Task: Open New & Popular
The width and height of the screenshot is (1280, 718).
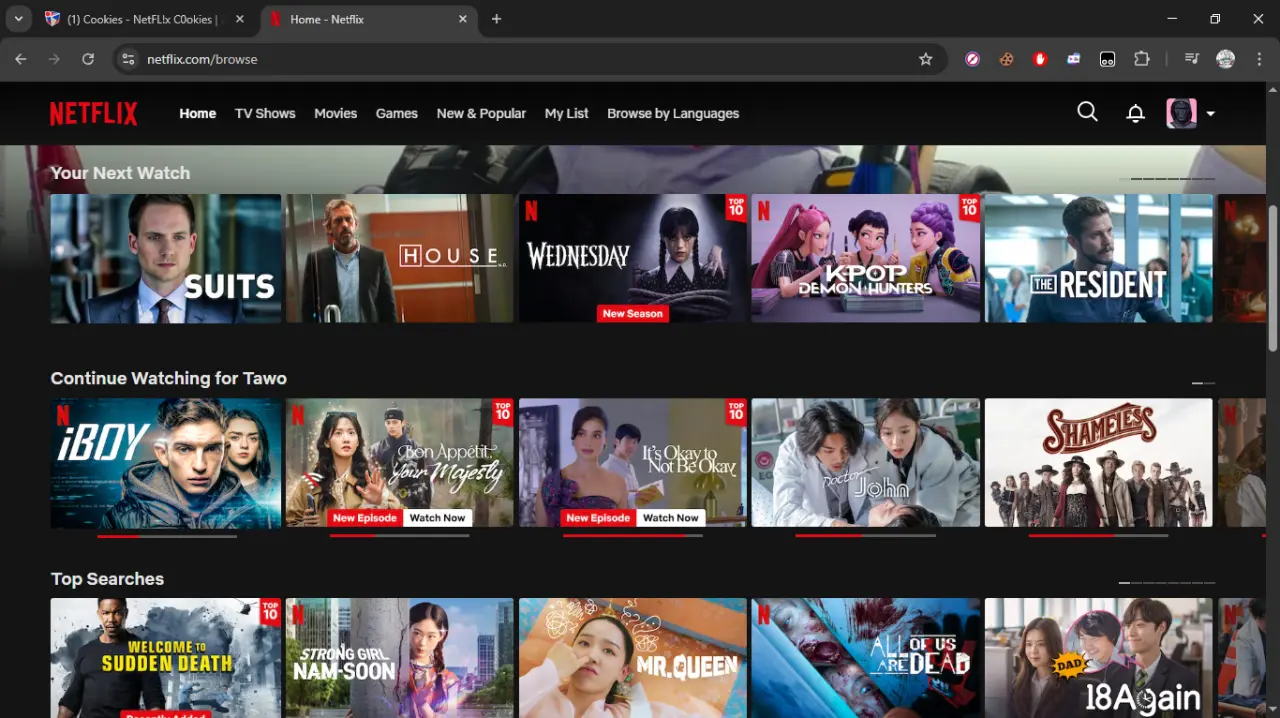Action: [481, 113]
